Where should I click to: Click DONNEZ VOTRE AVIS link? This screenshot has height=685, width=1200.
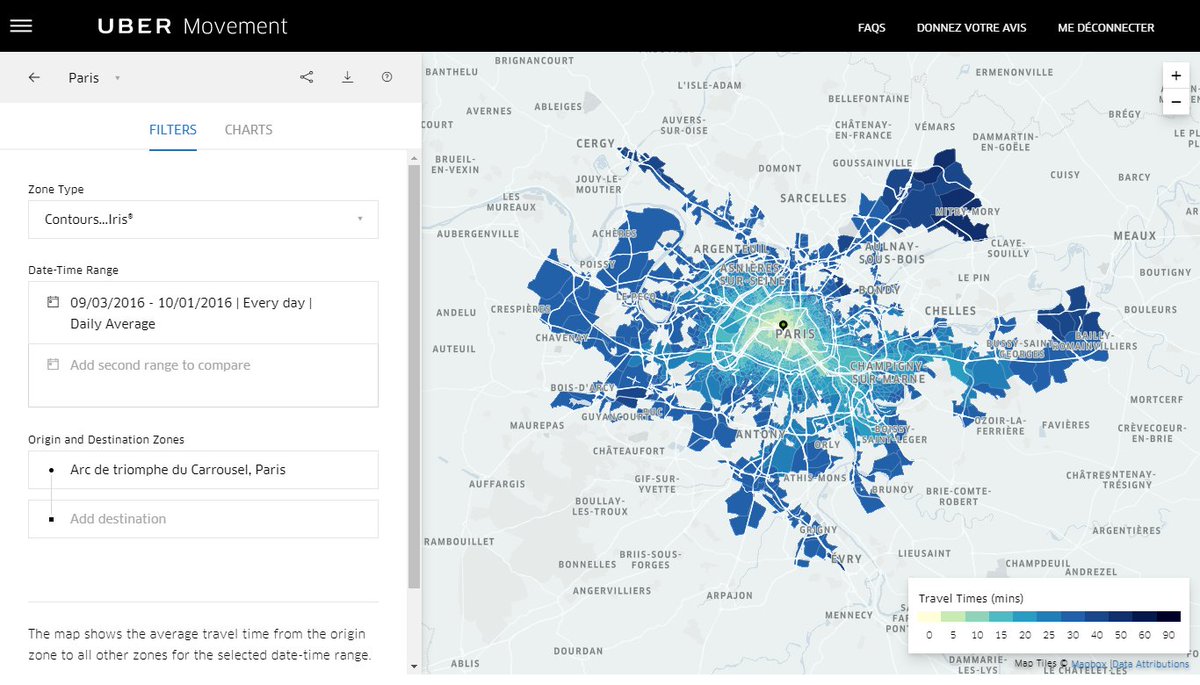[971, 28]
